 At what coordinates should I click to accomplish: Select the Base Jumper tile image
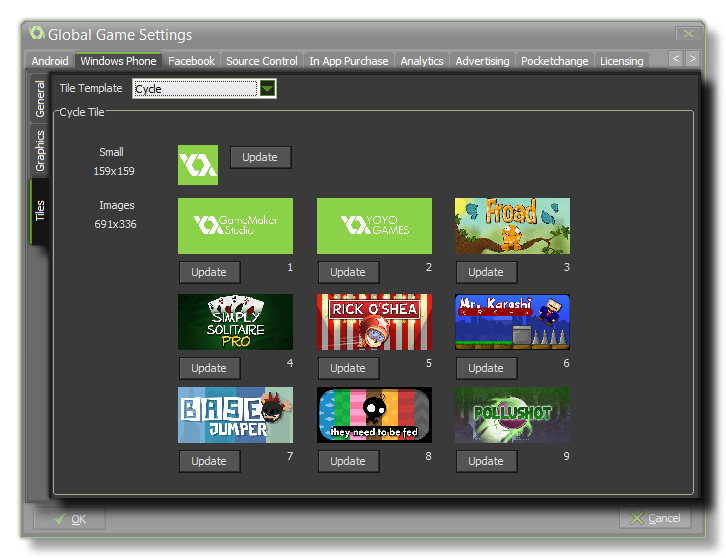tap(235, 415)
